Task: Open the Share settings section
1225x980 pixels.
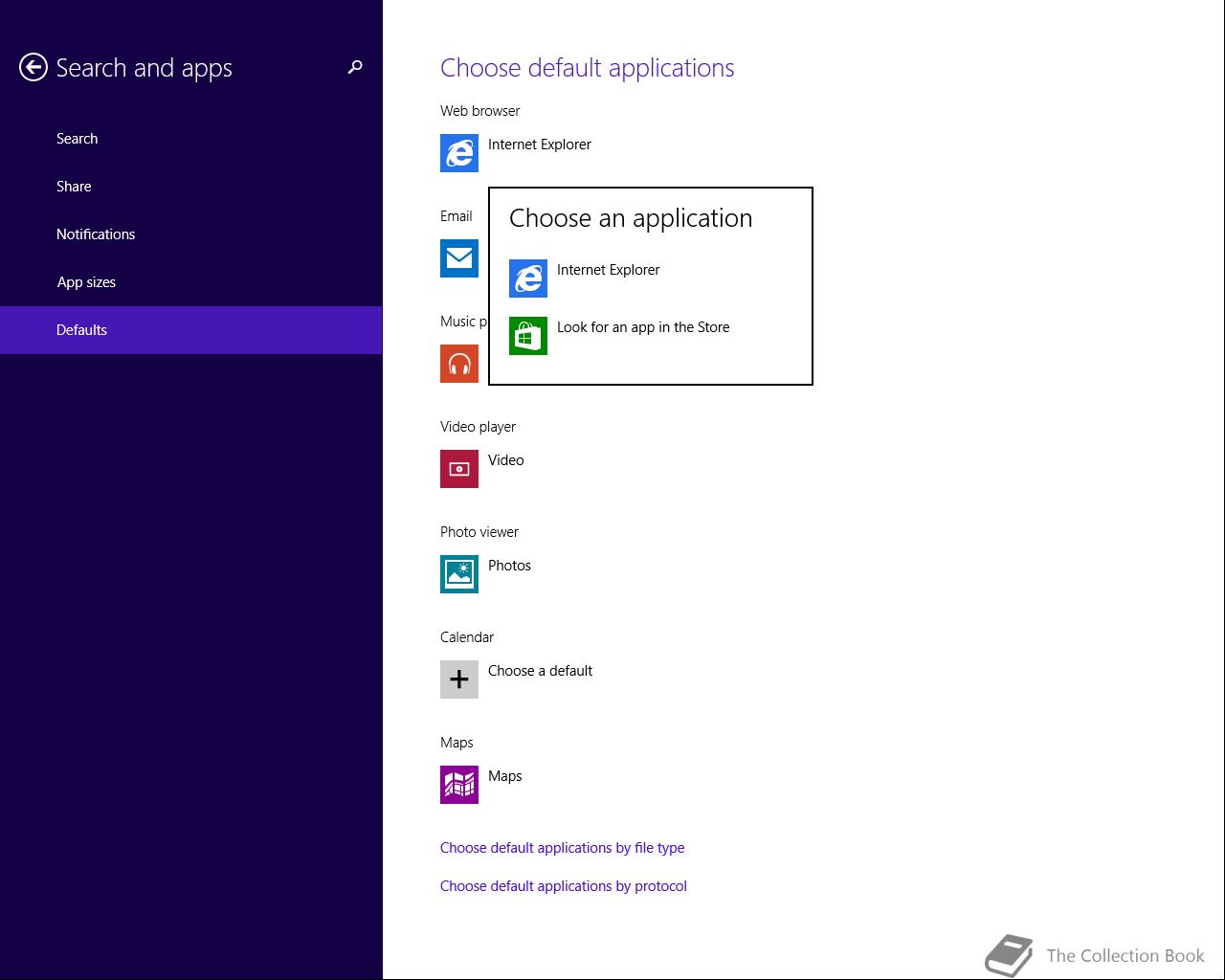Action: [191, 187]
